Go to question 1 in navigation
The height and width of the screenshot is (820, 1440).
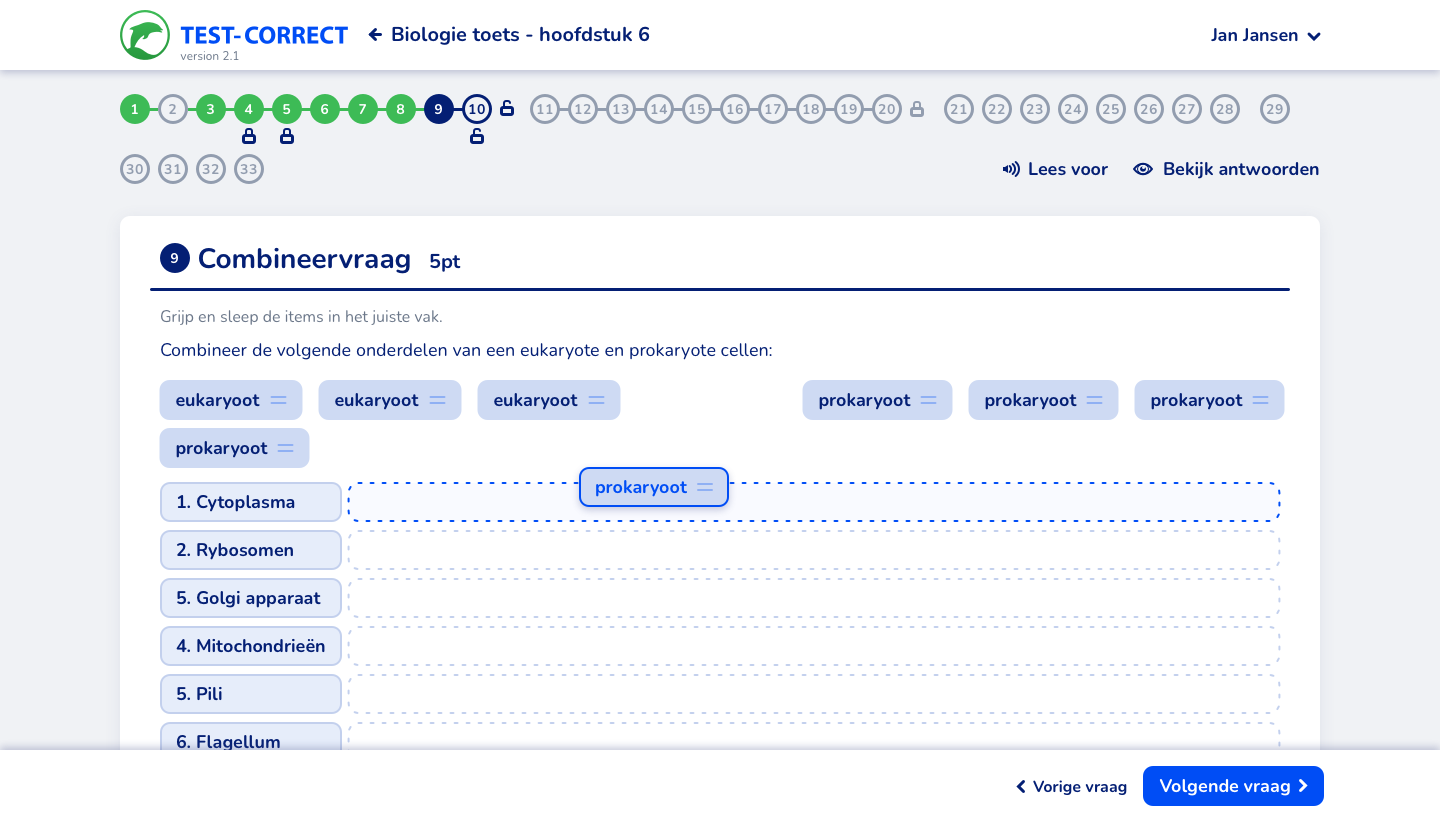[x=135, y=109]
